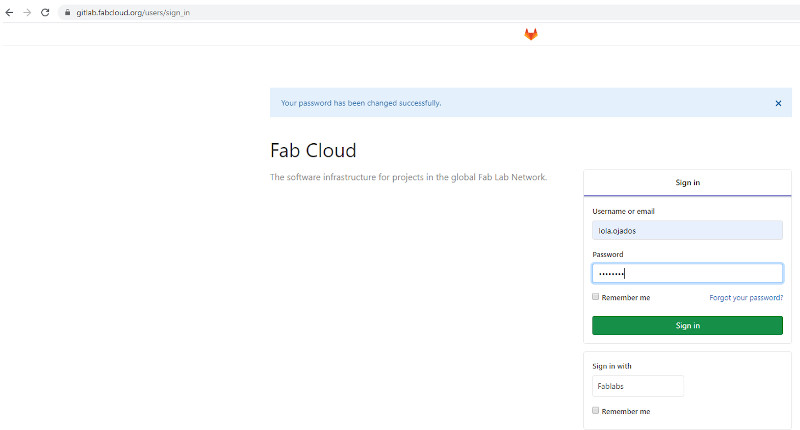Dismiss the password changed notification

[x=778, y=103]
